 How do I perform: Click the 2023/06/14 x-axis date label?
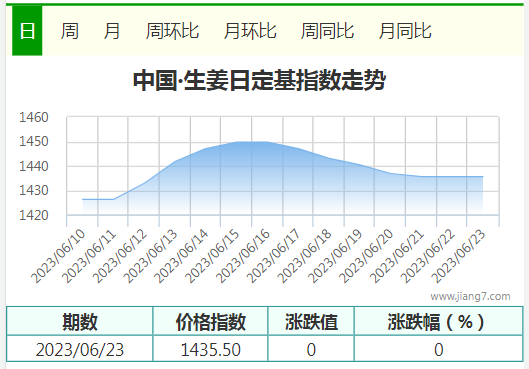coord(182,256)
